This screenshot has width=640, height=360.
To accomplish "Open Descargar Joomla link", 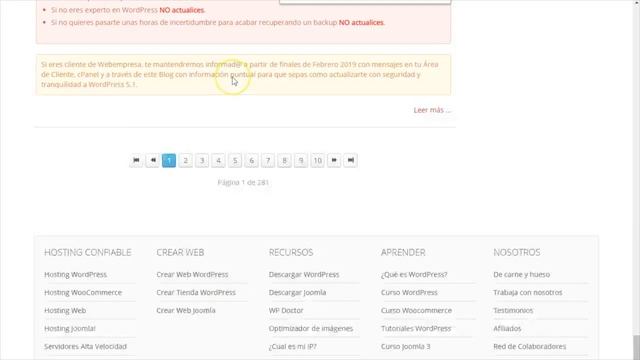I will [x=298, y=292].
